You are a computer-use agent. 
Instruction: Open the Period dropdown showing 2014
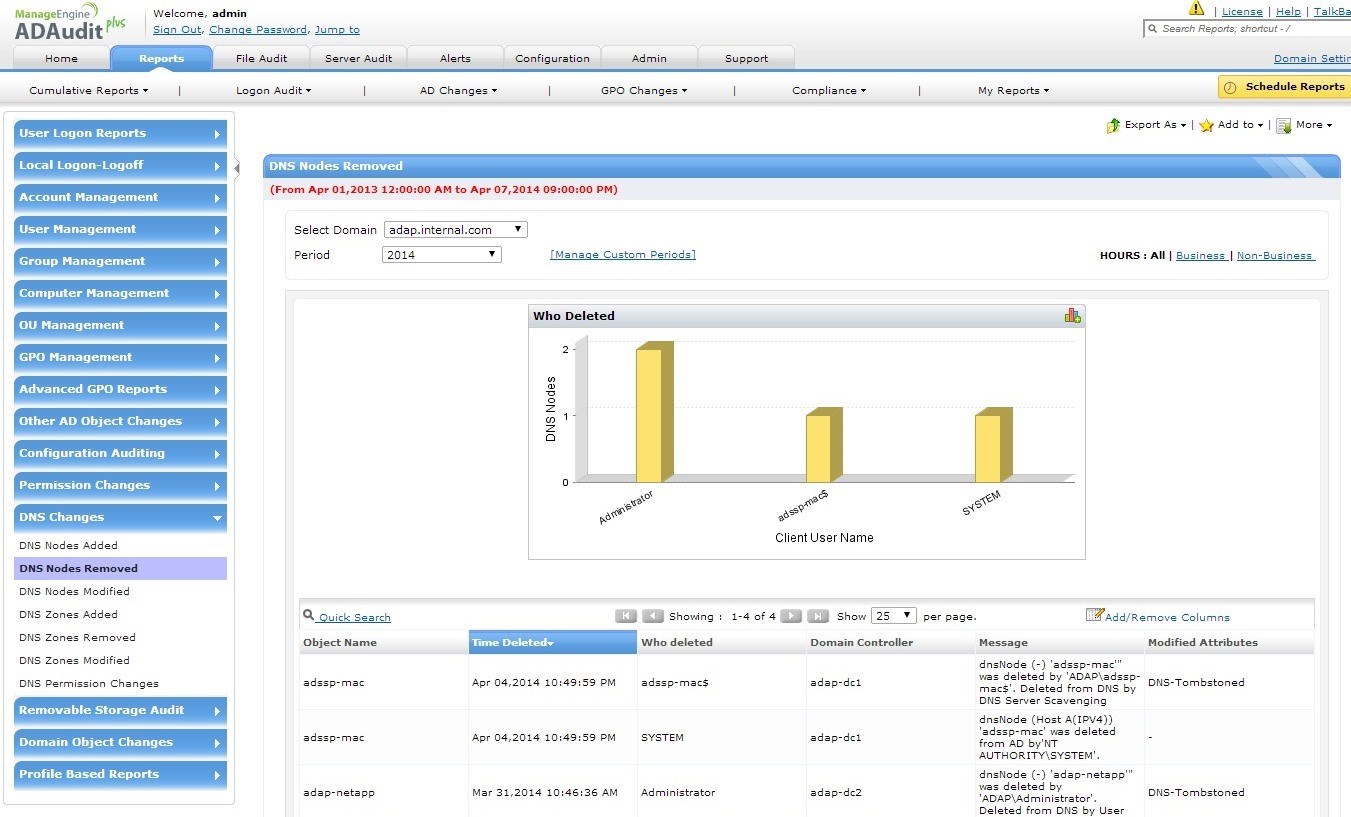pyautogui.click(x=441, y=255)
